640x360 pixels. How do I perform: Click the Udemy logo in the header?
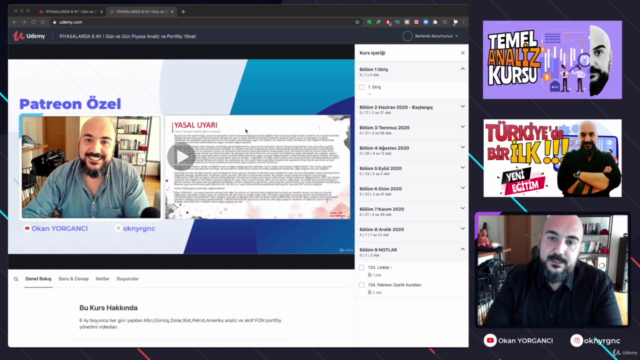tap(29, 36)
